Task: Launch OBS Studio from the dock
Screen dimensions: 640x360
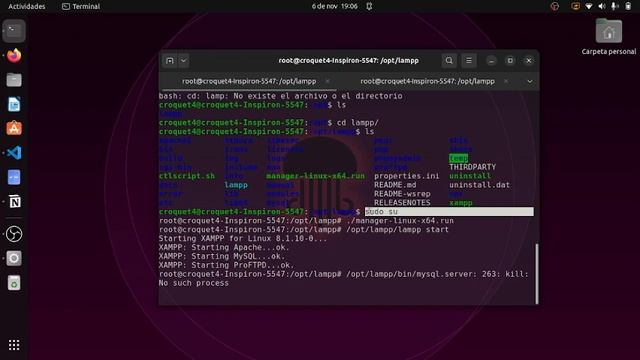Action: pyautogui.click(x=14, y=234)
